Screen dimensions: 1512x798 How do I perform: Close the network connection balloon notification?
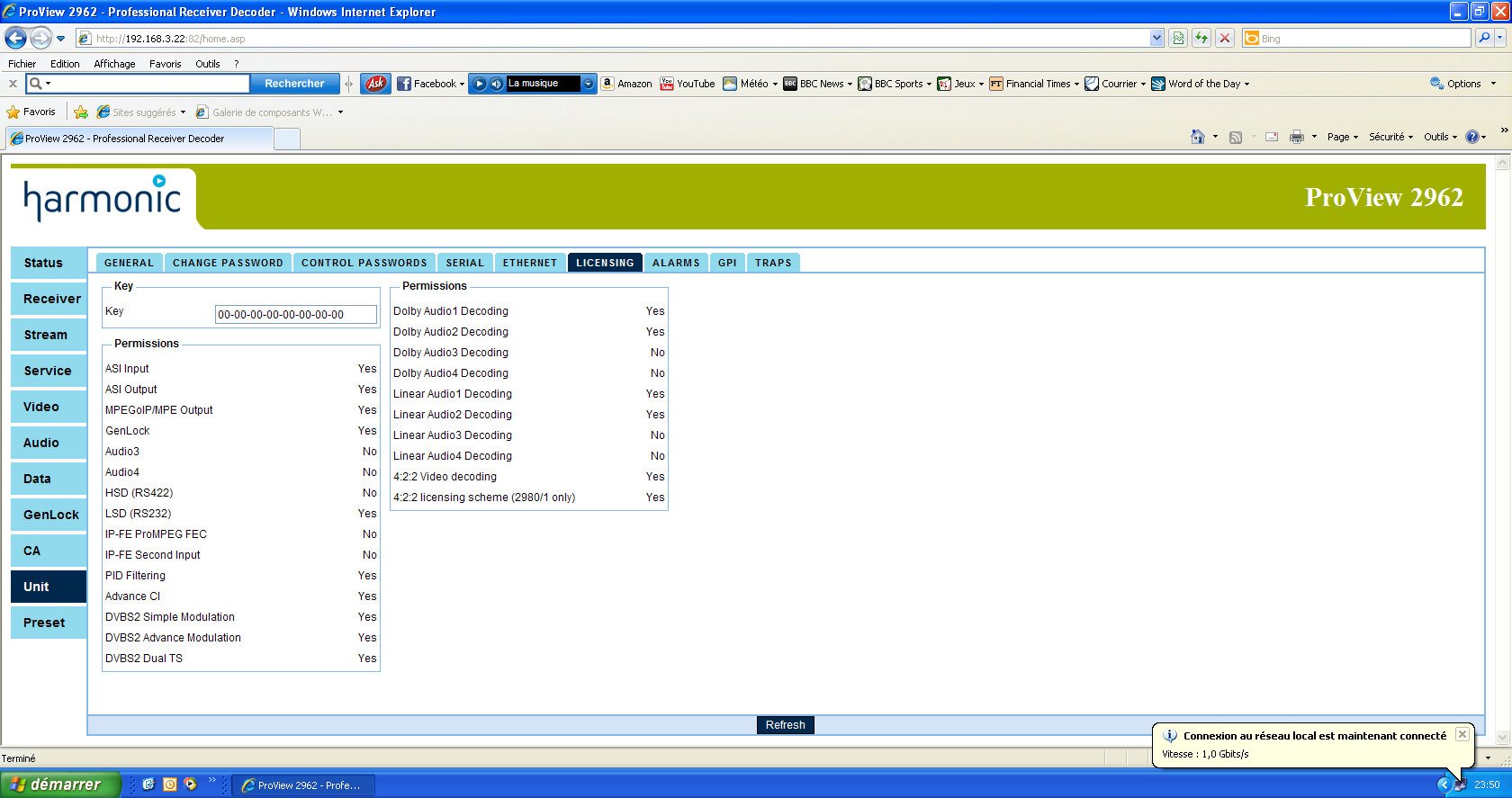pyautogui.click(x=1462, y=734)
